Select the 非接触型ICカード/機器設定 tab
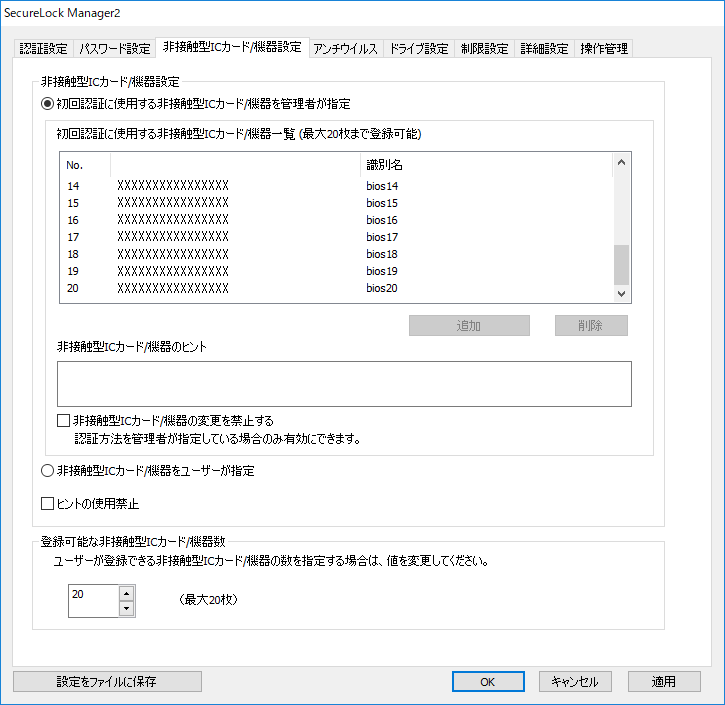Screen dimensions: 725x705 [232, 47]
